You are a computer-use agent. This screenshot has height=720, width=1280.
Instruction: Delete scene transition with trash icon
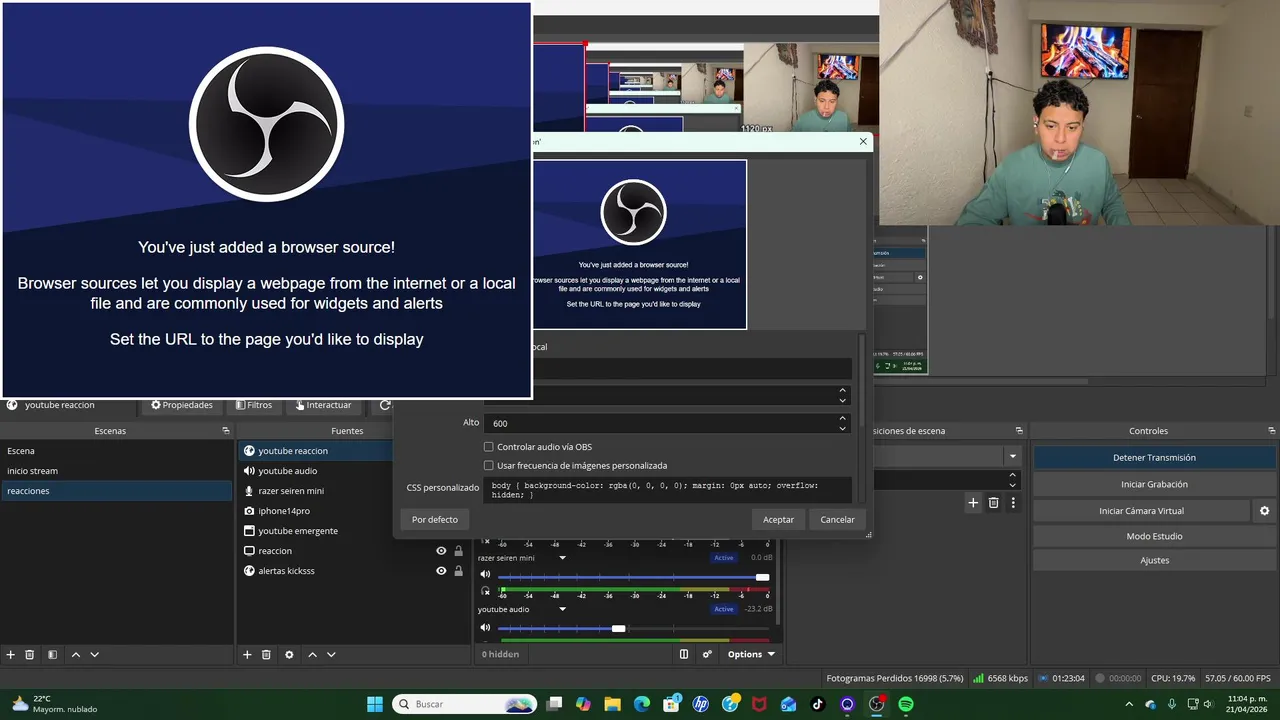coord(993,503)
